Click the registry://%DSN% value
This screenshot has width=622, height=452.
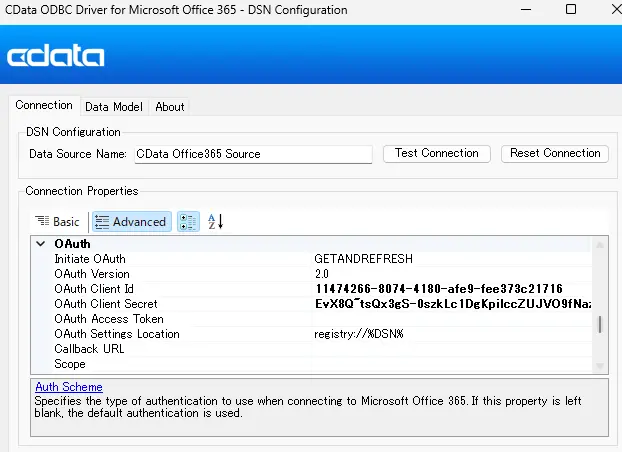coord(359,334)
